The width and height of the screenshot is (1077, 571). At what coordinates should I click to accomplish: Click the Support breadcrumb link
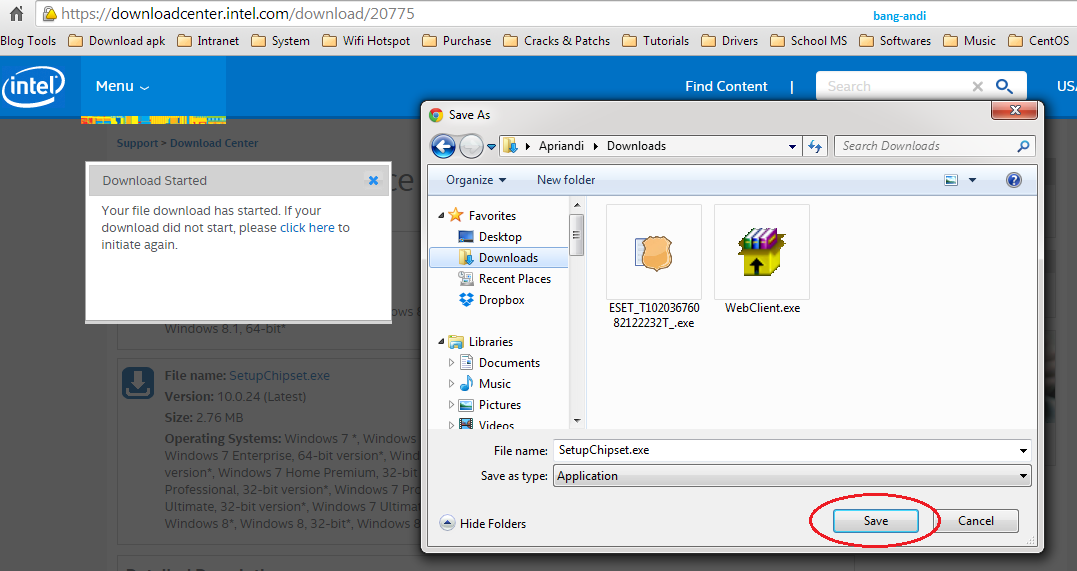(x=137, y=143)
